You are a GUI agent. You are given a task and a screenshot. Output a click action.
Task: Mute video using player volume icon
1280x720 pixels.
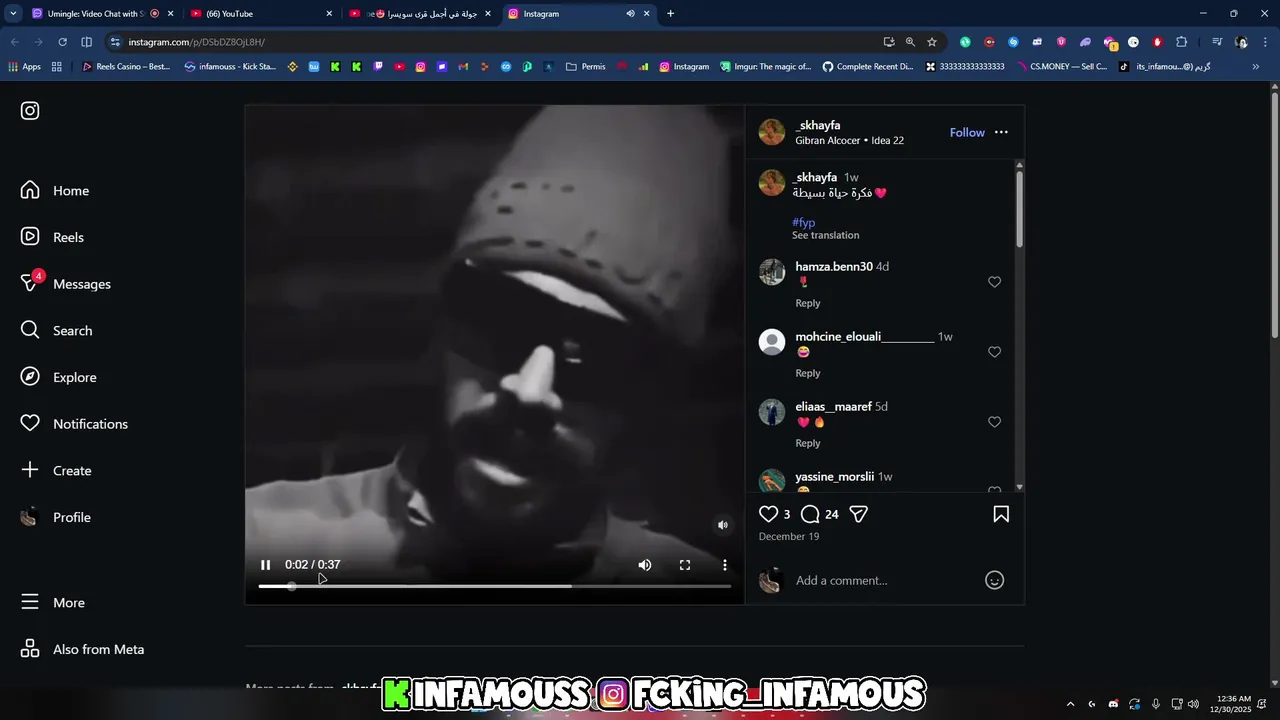point(645,565)
